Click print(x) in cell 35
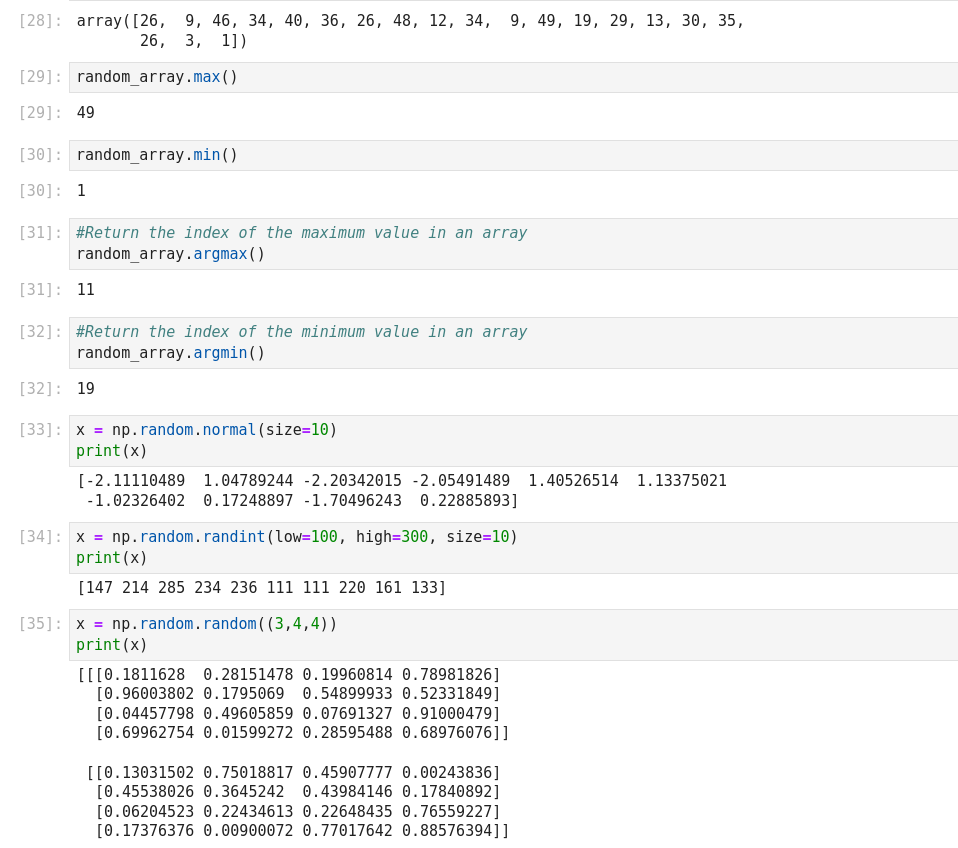Screen dimensions: 958x848 tap(112, 645)
